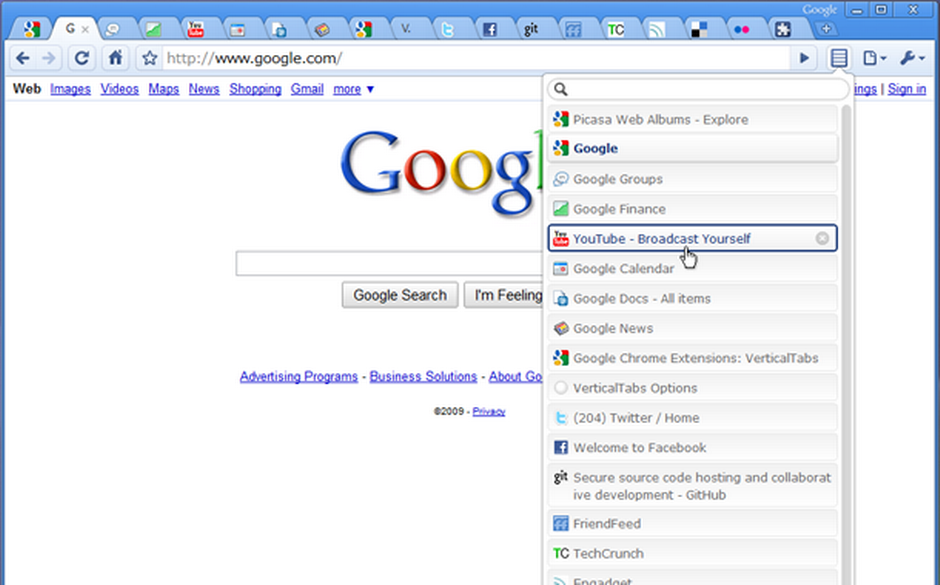Screen dimensions: 940x585
Task: Open a new tab with the plus button
Action: (826, 29)
